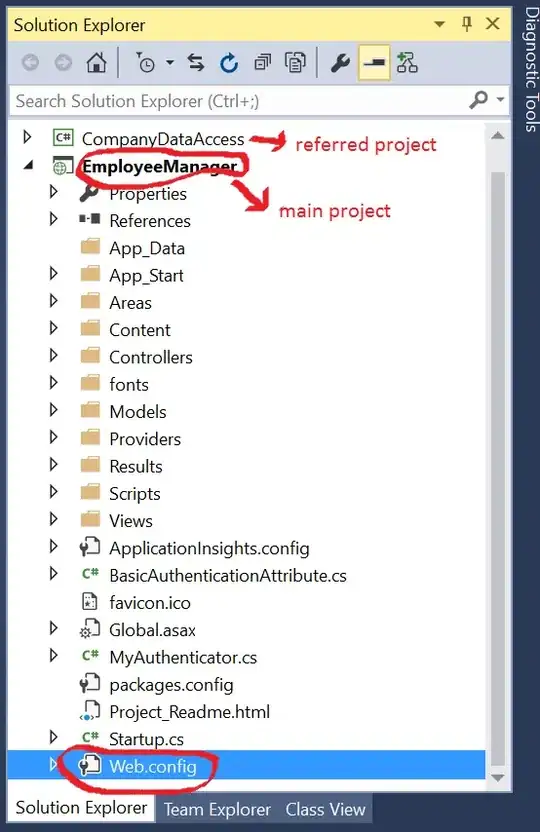Open search options dropdown arrow
This screenshot has width=540, height=832.
click(500, 99)
